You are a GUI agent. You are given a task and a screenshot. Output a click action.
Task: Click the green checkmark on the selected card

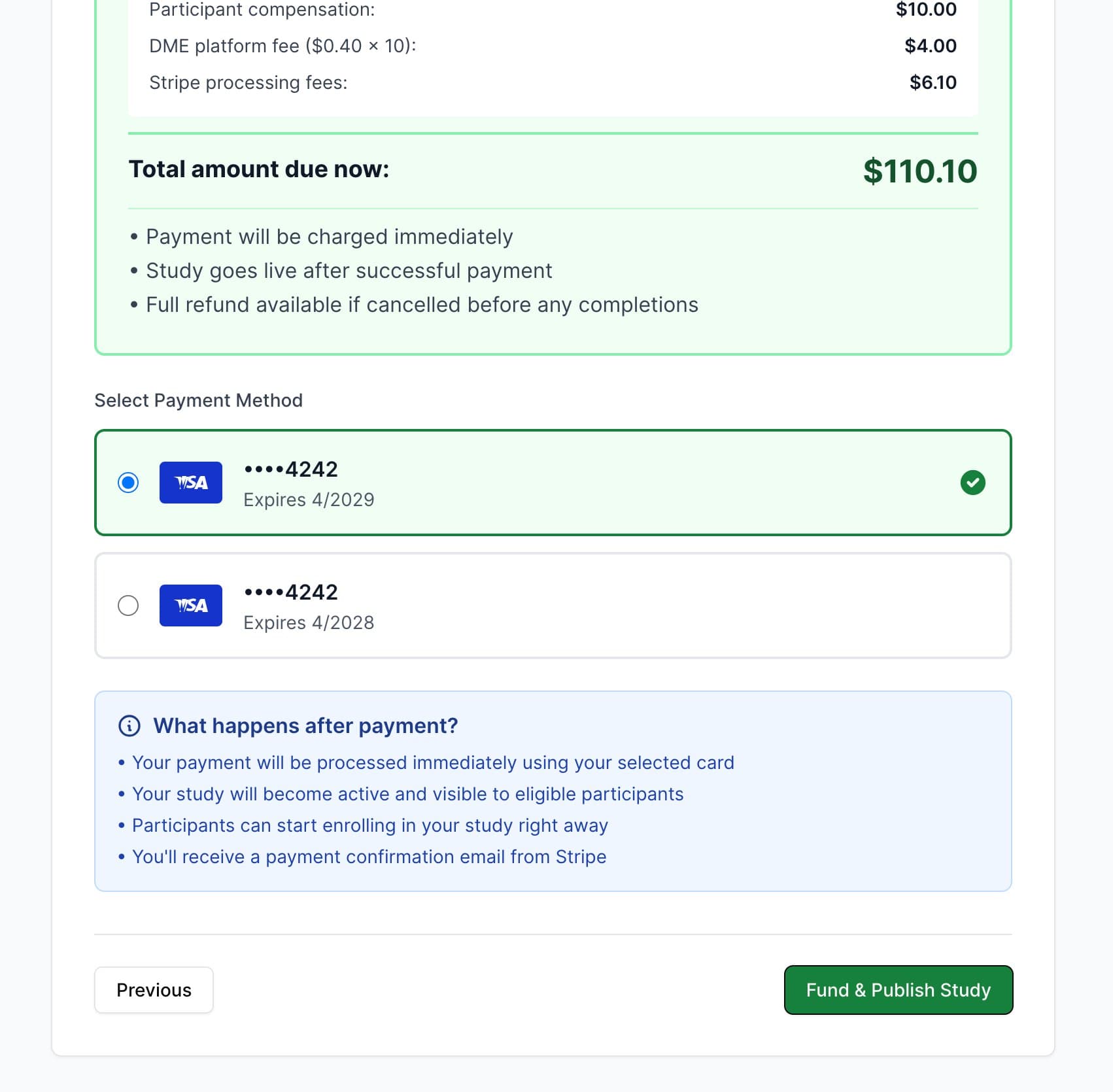click(x=972, y=483)
